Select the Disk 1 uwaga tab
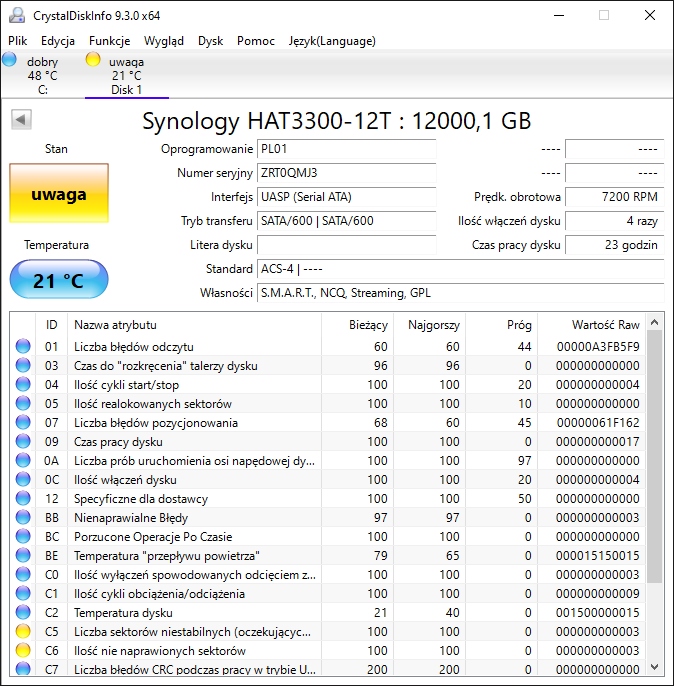Image resolution: width=674 pixels, height=686 pixels. point(126,75)
